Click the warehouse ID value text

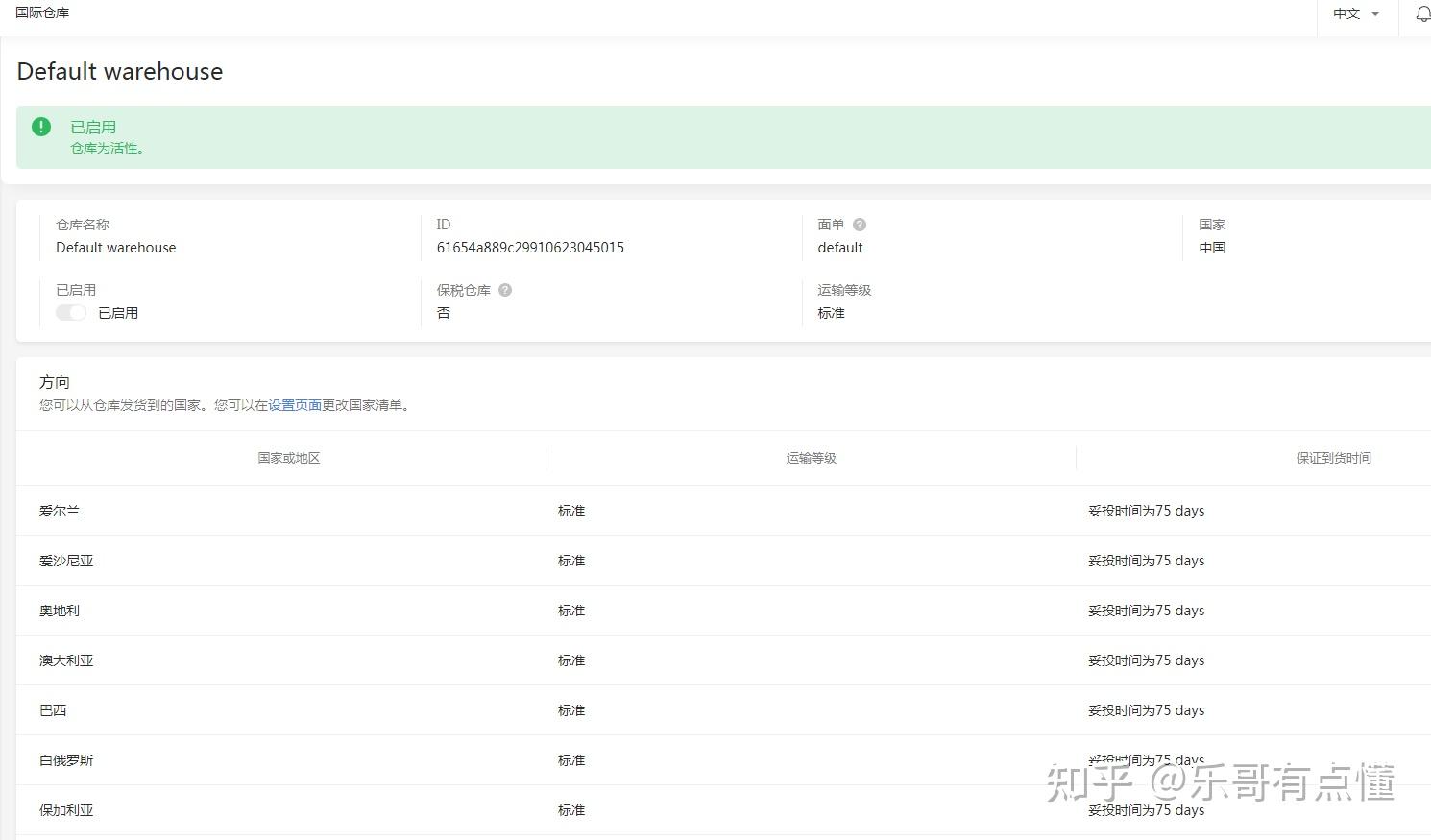[530, 247]
